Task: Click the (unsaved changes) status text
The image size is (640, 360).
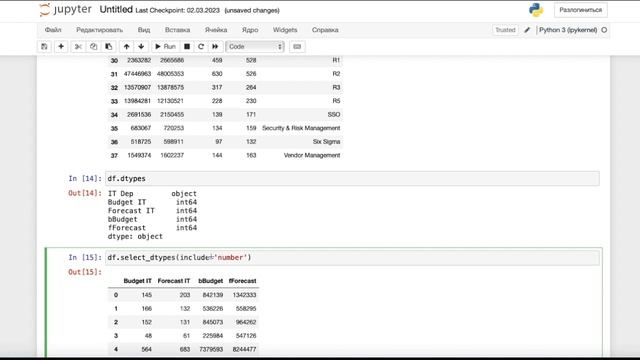Action: click(252, 10)
